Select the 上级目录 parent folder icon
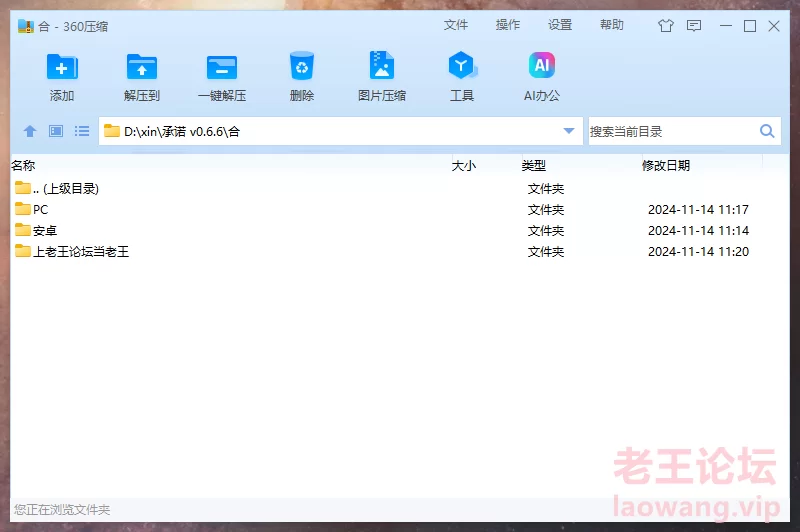 22,188
